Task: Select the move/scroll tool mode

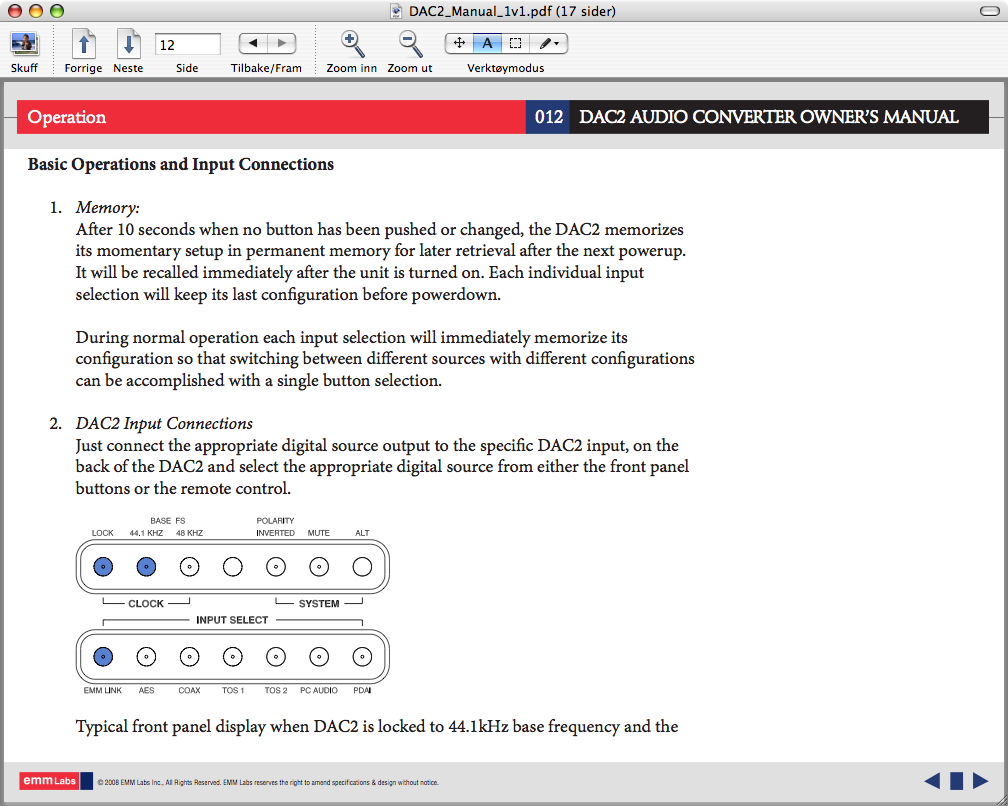Action: click(459, 43)
